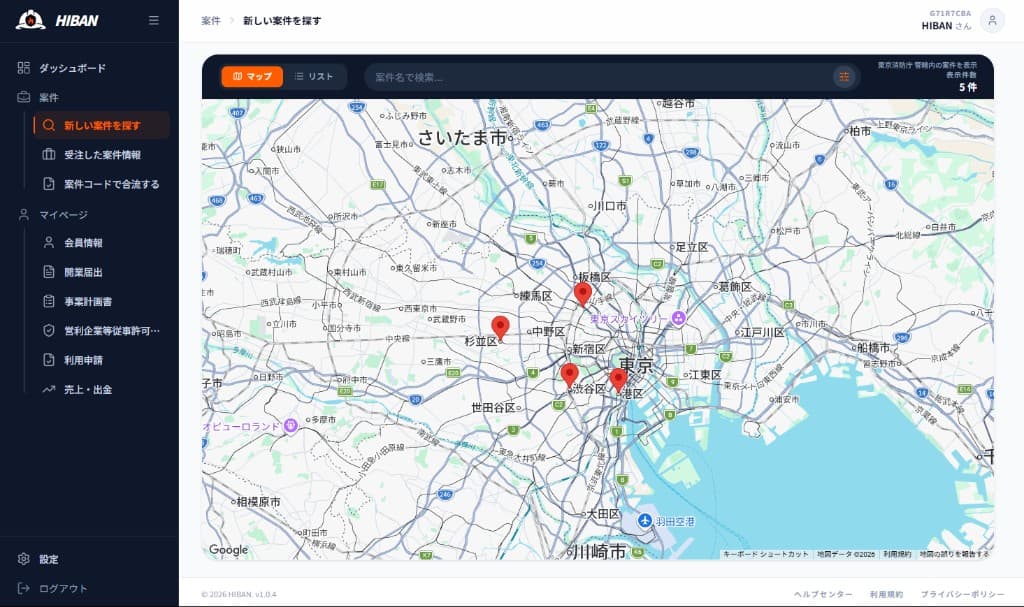Collapse the sidebar with the hamburger icon

tap(153, 20)
